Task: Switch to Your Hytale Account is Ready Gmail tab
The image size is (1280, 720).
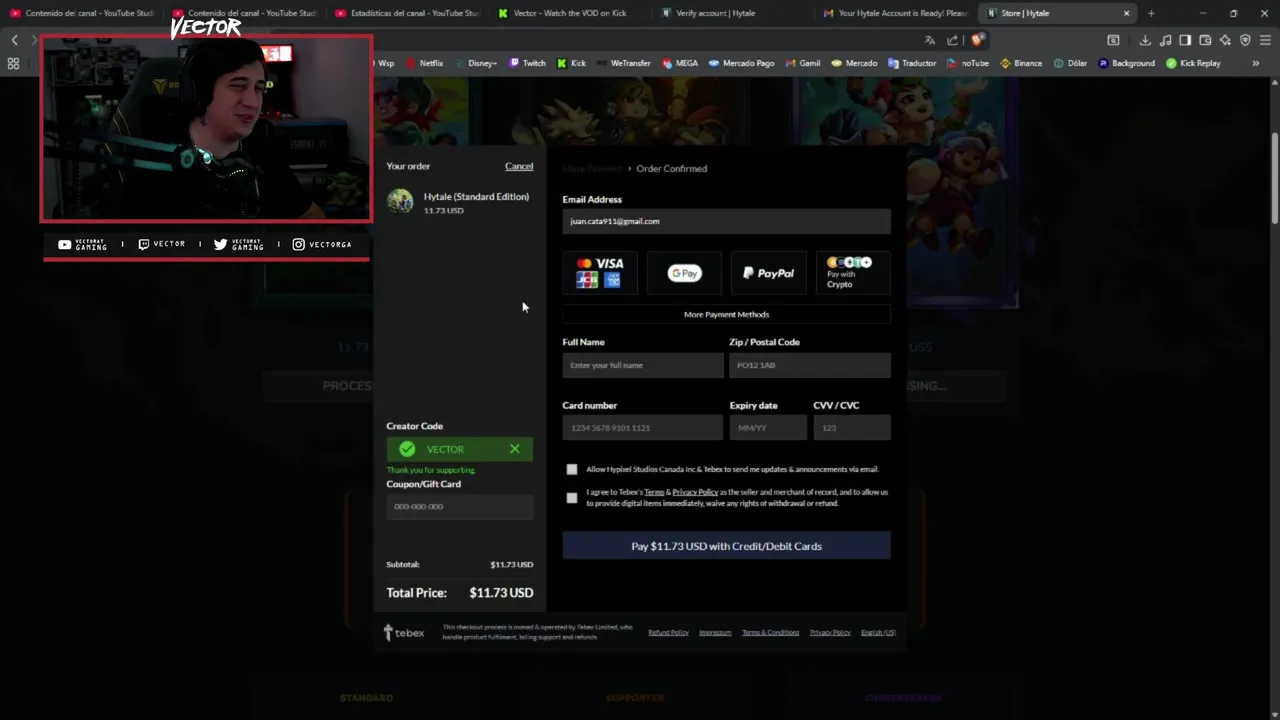Action: click(x=894, y=13)
